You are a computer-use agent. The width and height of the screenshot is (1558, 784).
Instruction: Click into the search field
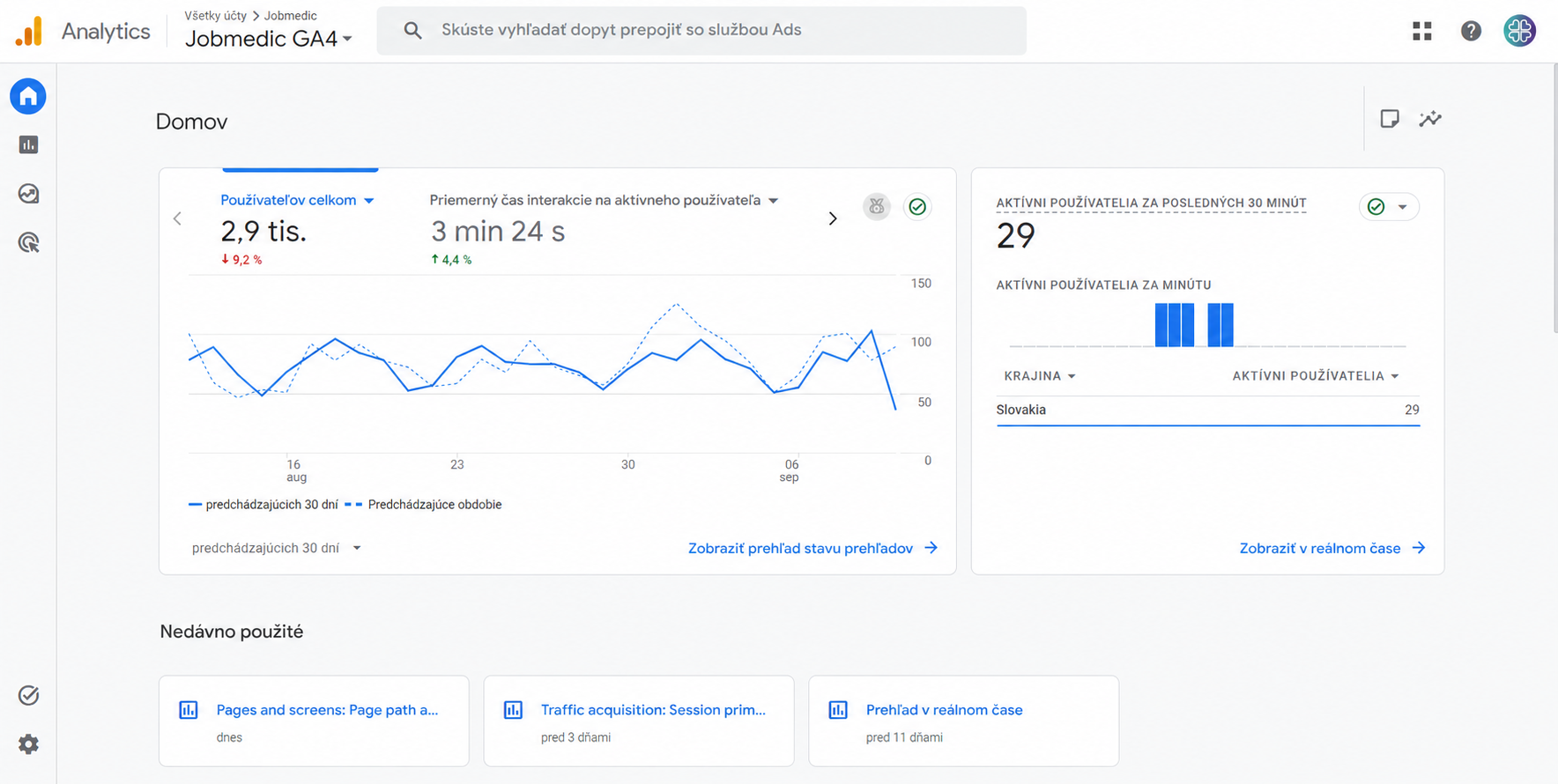(701, 31)
